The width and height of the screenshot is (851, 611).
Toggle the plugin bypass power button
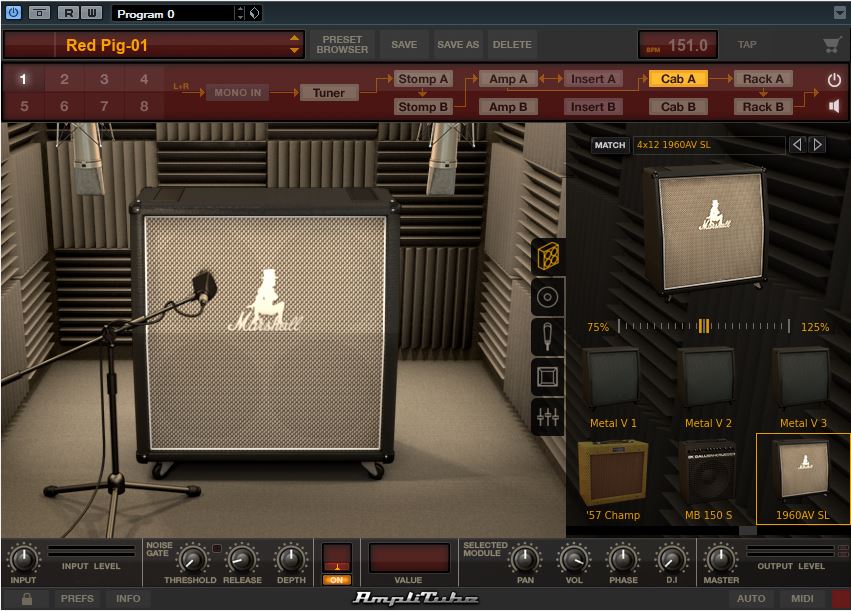13,13
